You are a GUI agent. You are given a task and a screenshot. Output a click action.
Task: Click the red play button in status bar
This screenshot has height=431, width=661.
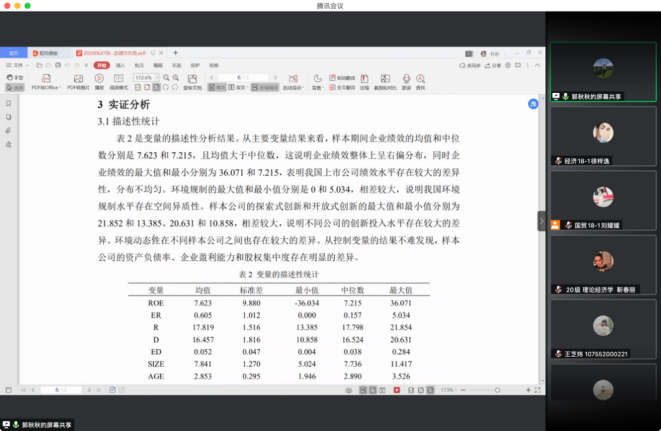click(397, 390)
